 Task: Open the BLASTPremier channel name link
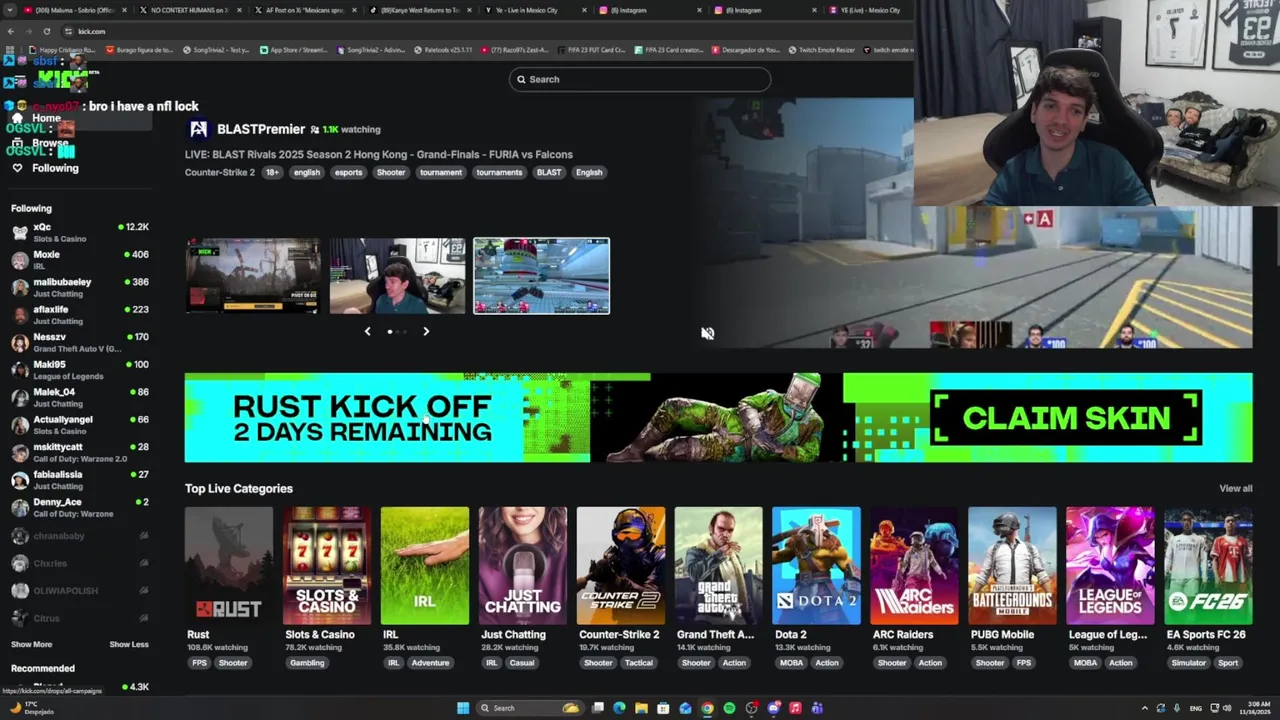261,129
